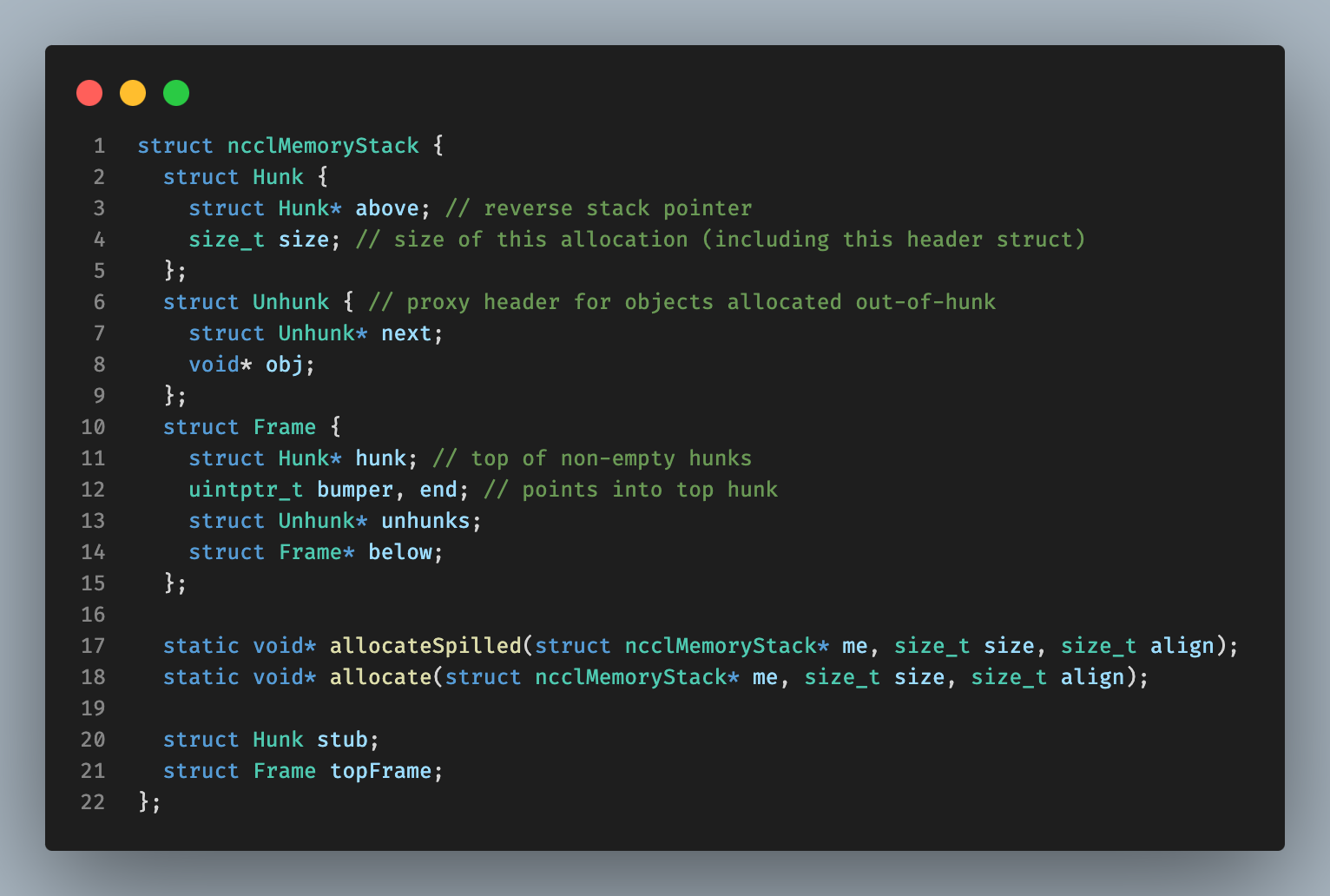
Task: Click line number 10 in the gutter
Action: click(x=93, y=427)
